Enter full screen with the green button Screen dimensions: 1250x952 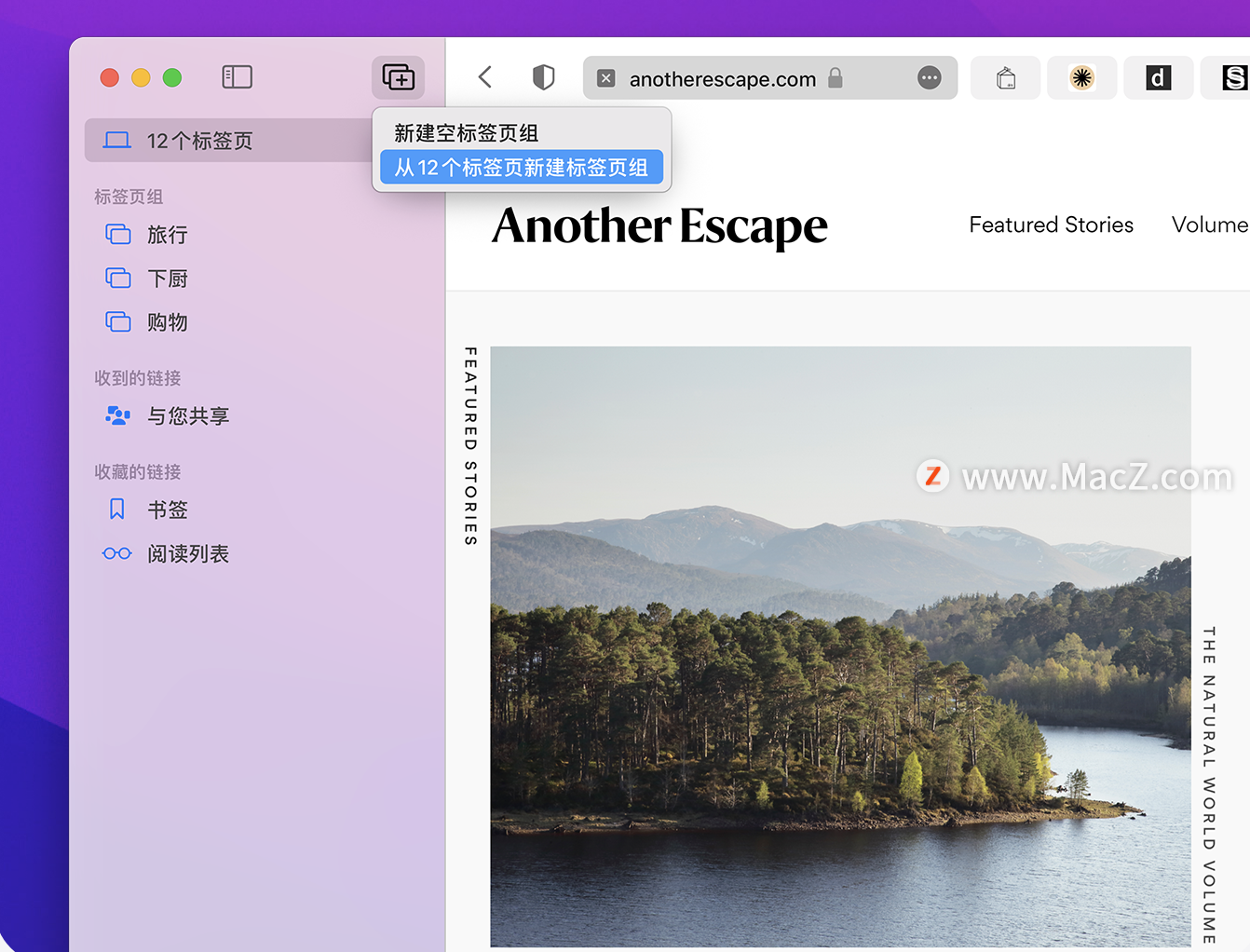[172, 77]
